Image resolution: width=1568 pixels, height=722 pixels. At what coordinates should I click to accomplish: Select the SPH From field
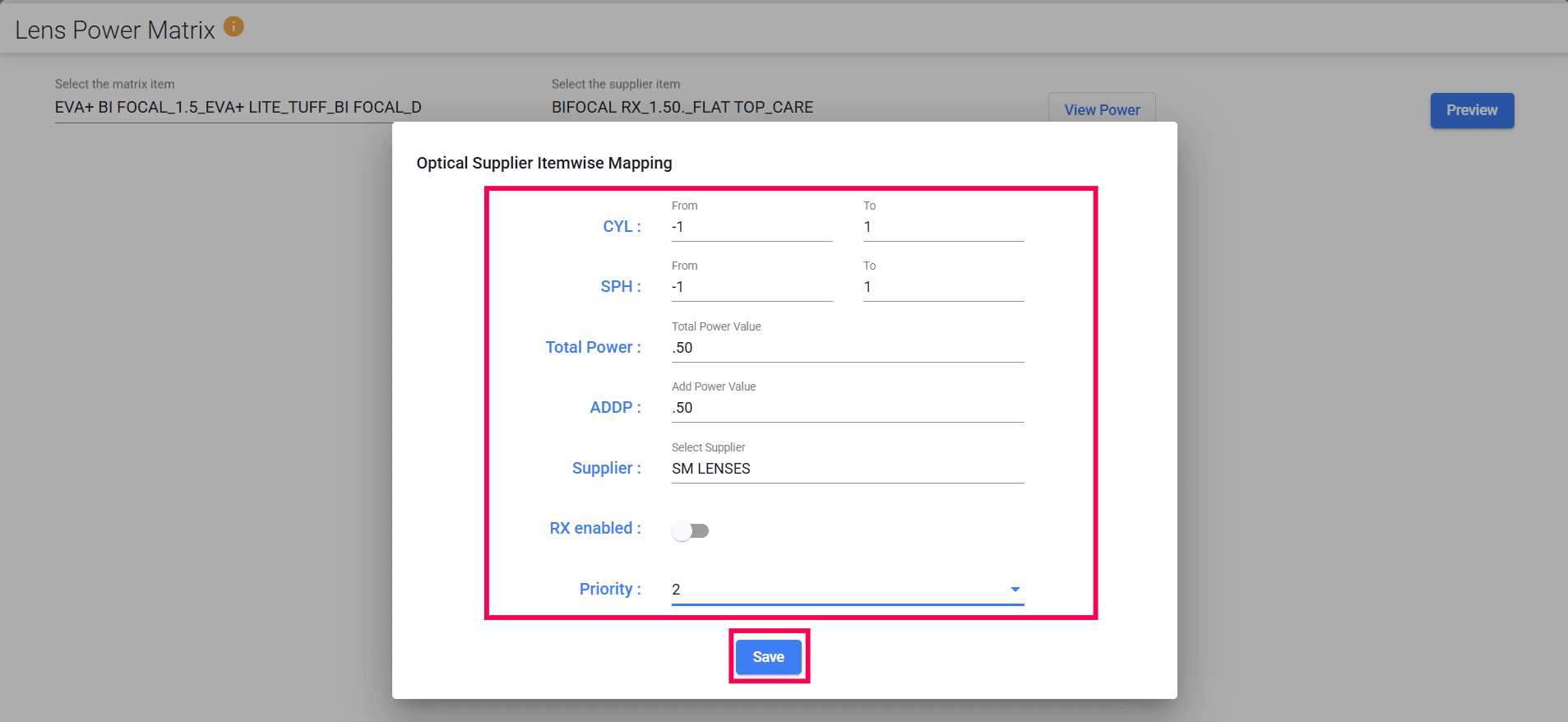point(752,288)
